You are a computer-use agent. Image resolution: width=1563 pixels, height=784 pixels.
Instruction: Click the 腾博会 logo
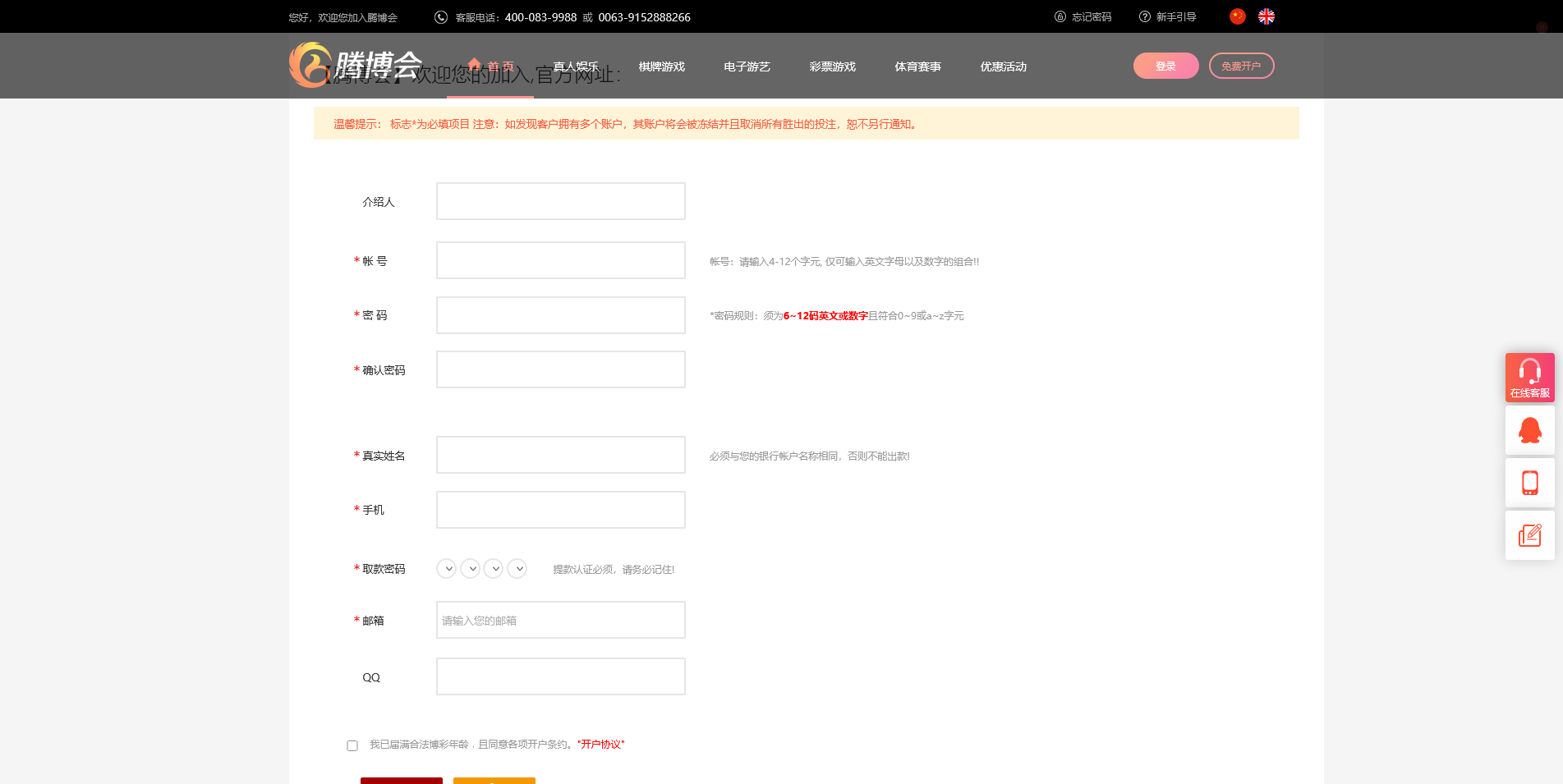(x=356, y=64)
